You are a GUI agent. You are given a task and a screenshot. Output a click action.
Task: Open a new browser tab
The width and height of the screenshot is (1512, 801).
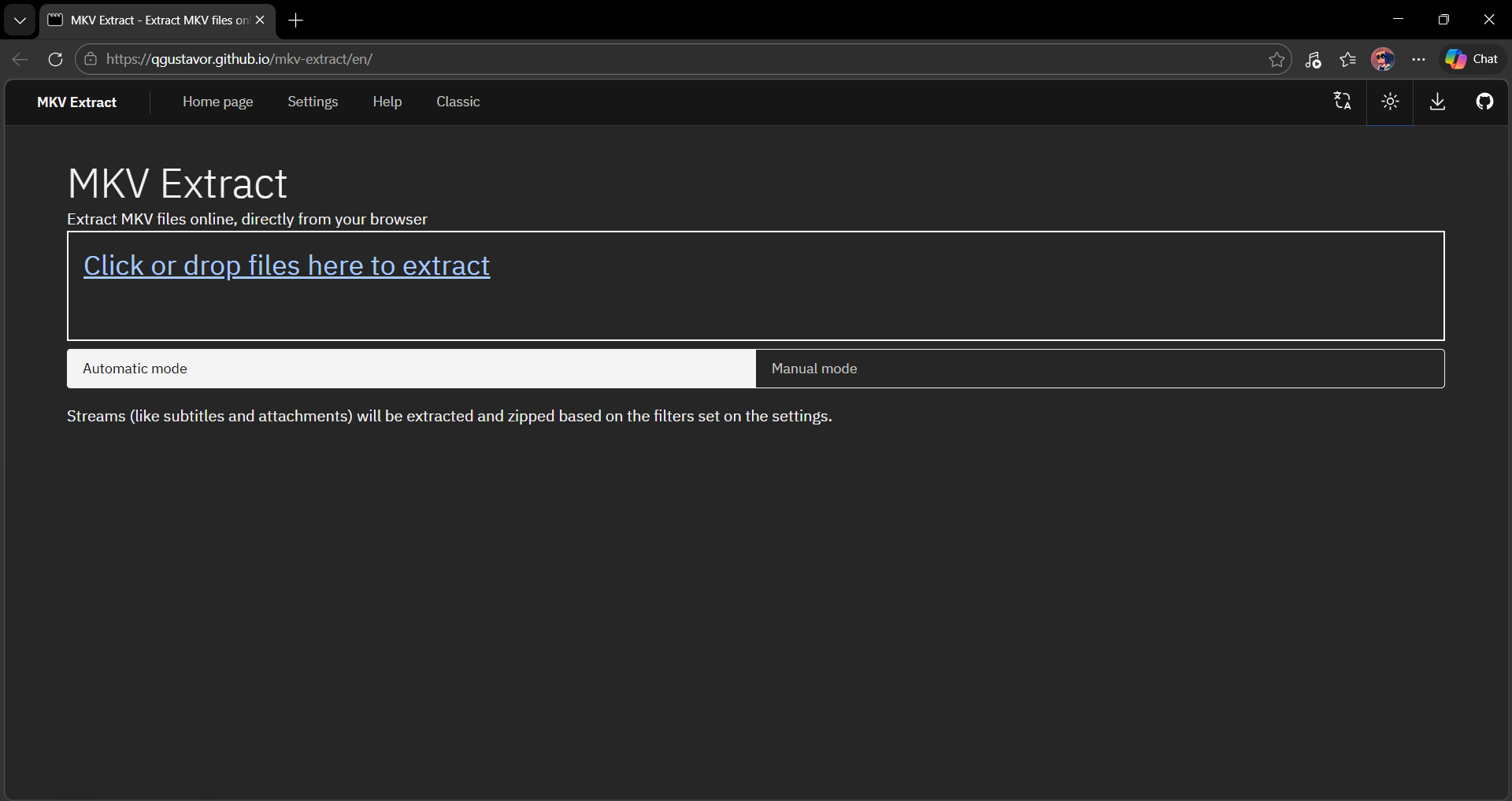pyautogui.click(x=296, y=20)
